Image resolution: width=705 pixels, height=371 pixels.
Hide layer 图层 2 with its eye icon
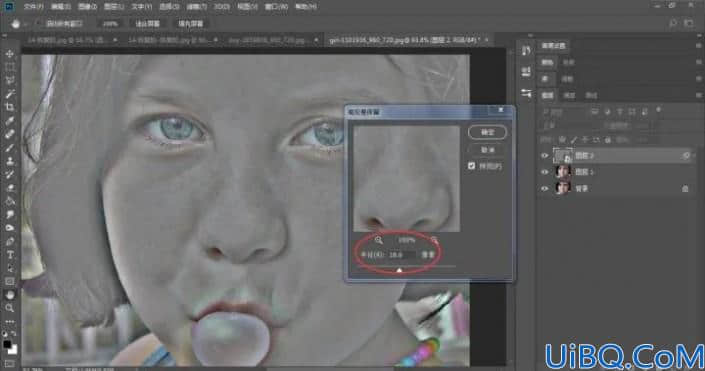point(544,156)
